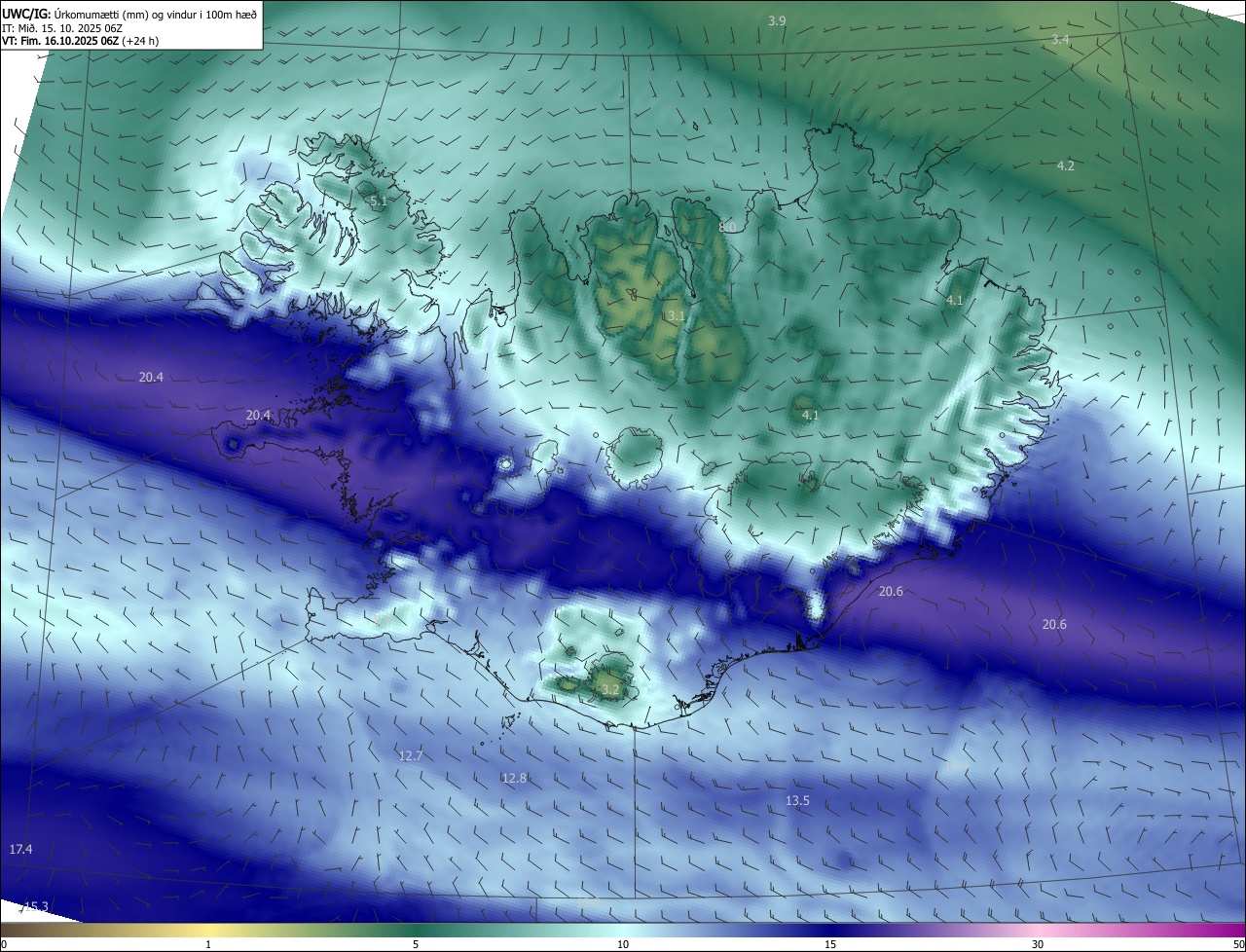
Task: Click the 15 tick on the color scale
Action: [830, 944]
